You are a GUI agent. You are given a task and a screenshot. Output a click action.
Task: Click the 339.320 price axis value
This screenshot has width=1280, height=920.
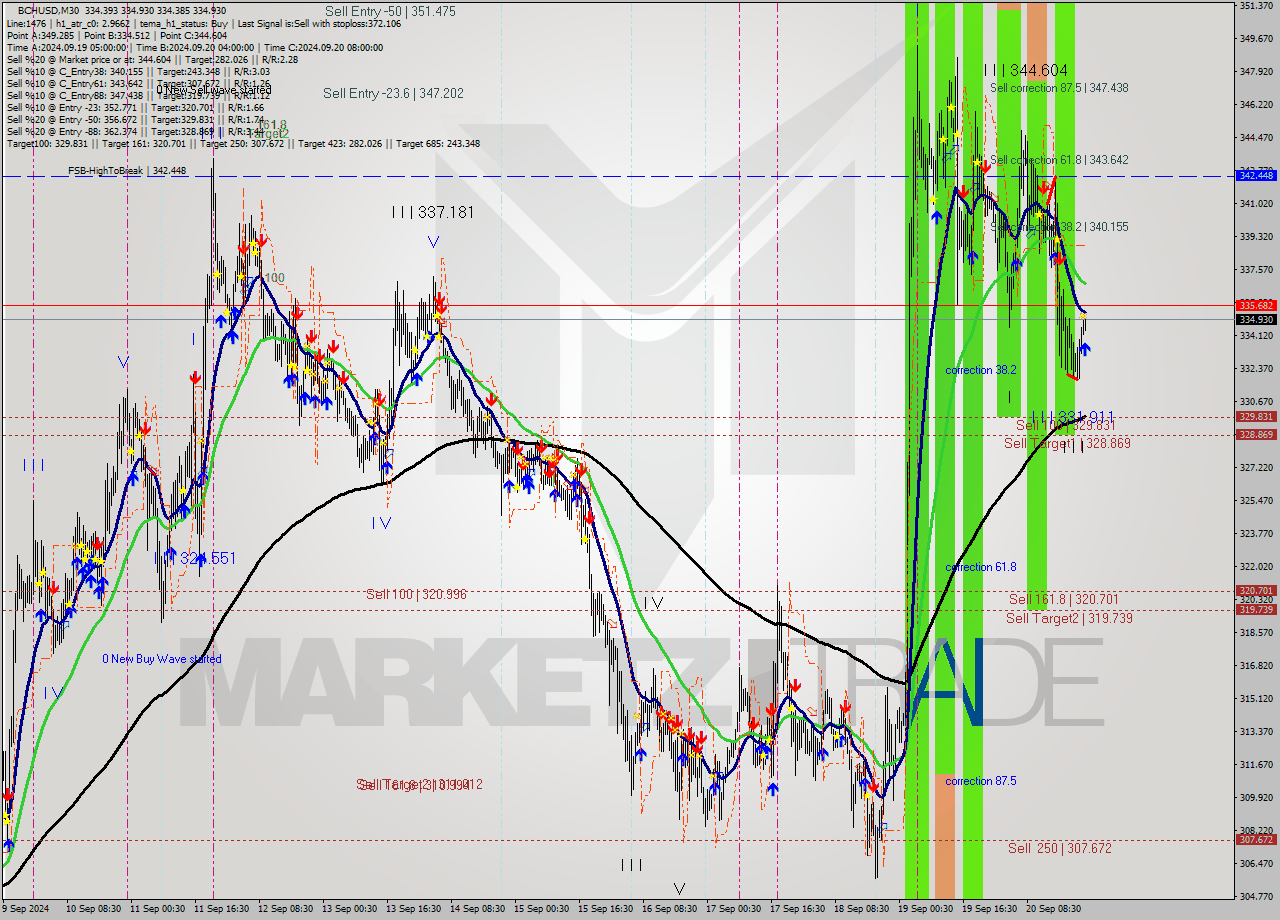[x=1256, y=236]
